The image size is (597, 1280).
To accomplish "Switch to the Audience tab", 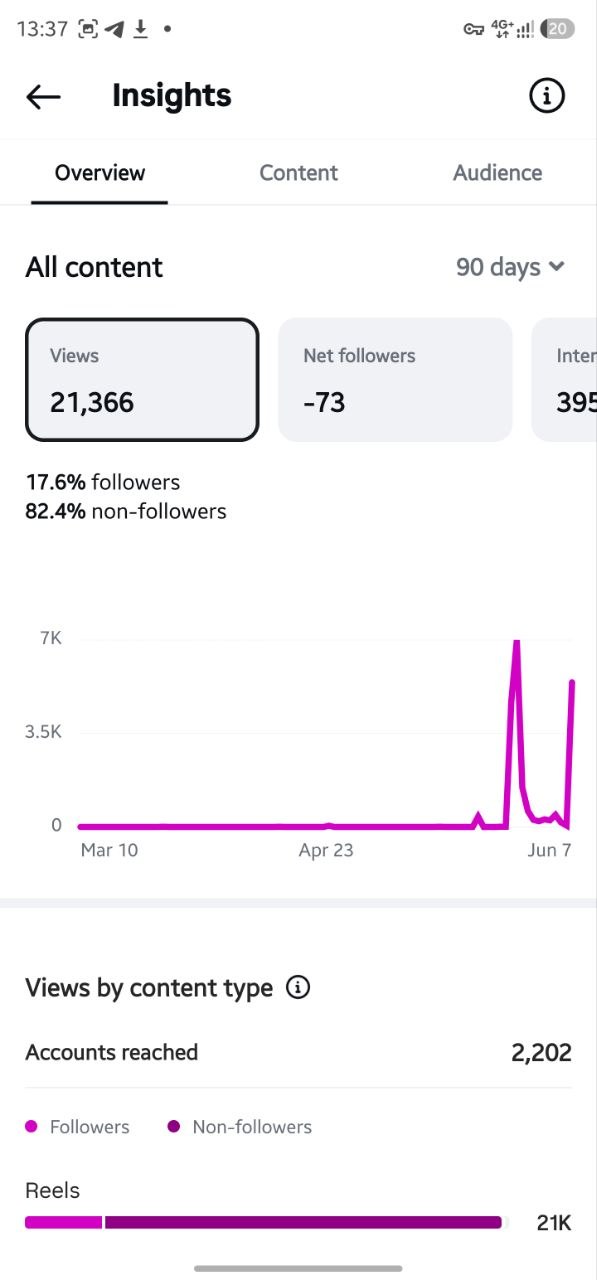I will pyautogui.click(x=497, y=173).
